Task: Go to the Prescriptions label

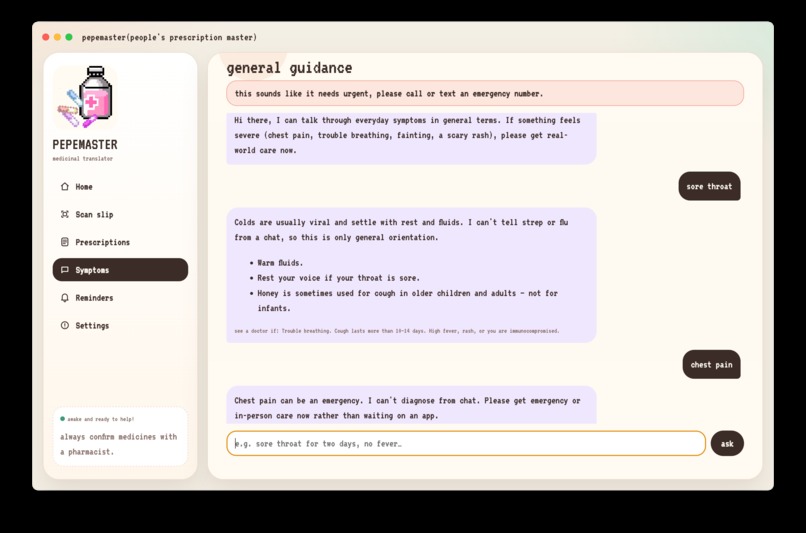Action: point(102,242)
